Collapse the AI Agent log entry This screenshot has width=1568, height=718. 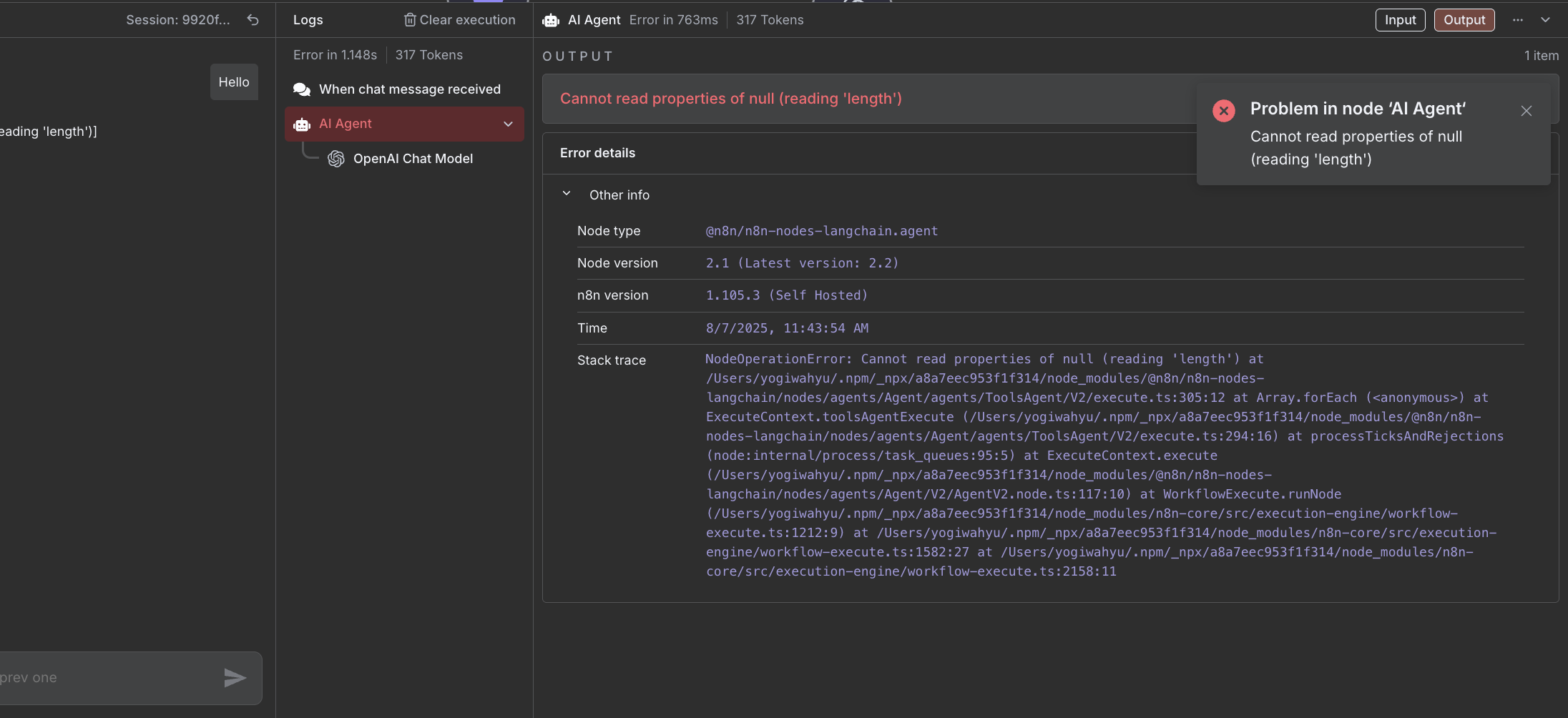pos(509,124)
